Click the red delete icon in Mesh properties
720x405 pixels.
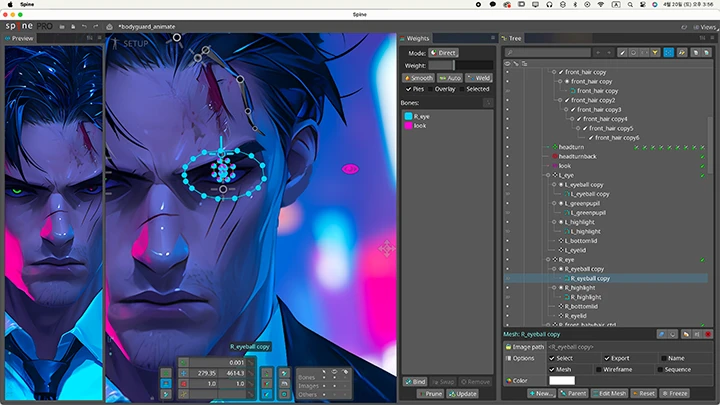708,334
